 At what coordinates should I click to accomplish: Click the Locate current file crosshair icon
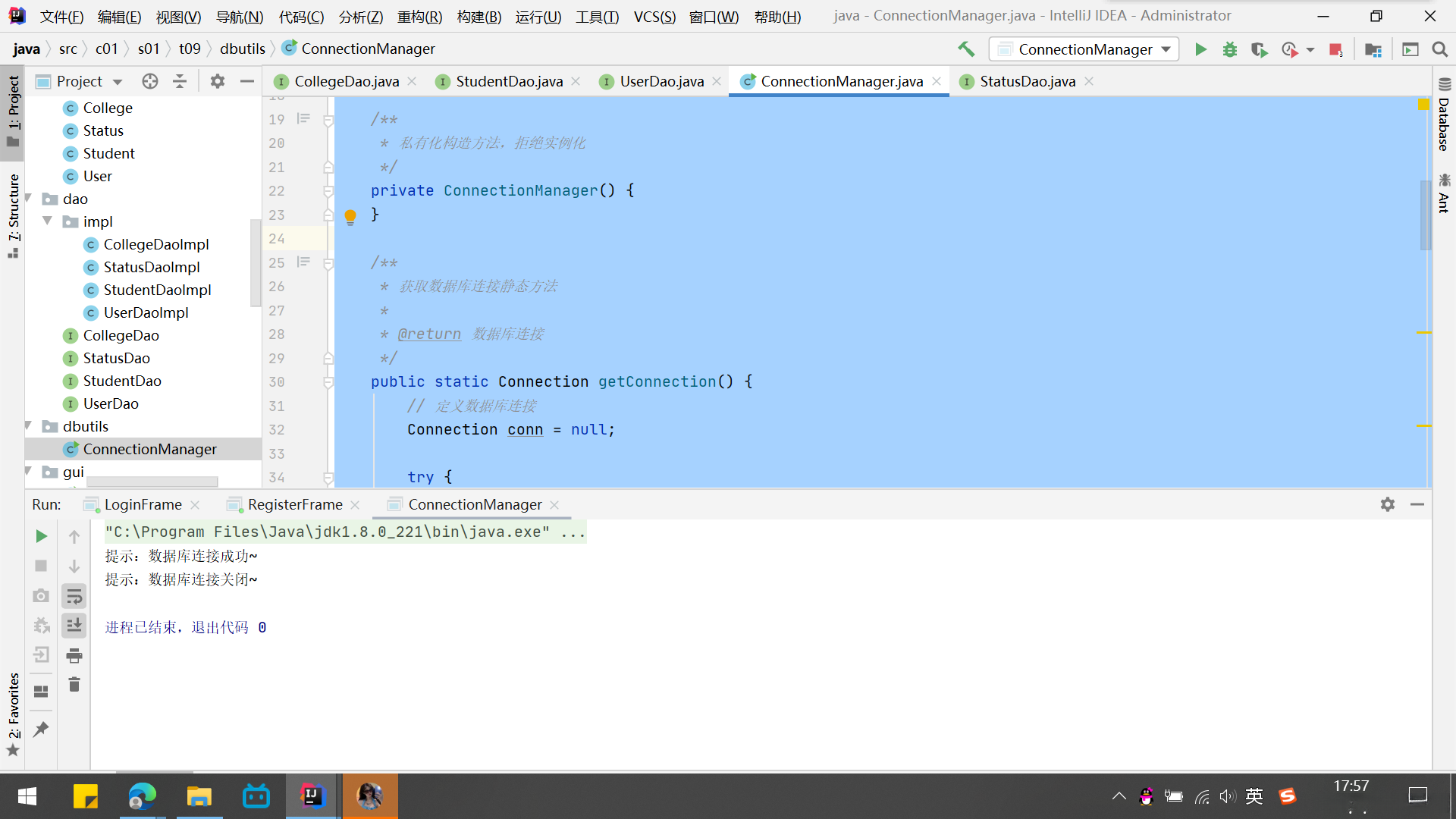click(150, 81)
